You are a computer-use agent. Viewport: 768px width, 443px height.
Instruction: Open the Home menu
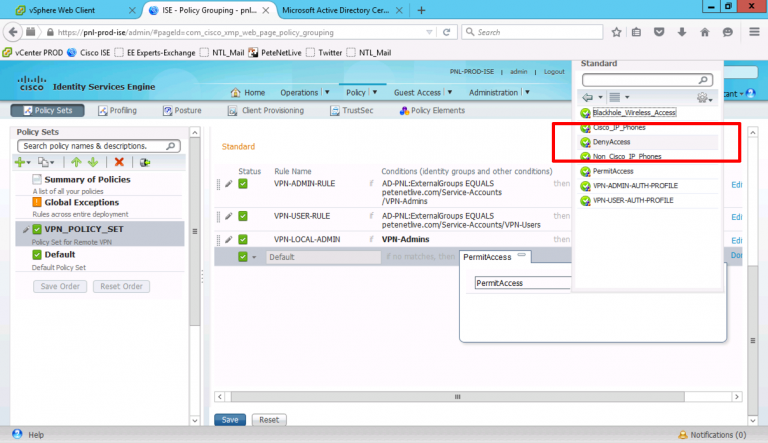pyautogui.click(x=248, y=93)
